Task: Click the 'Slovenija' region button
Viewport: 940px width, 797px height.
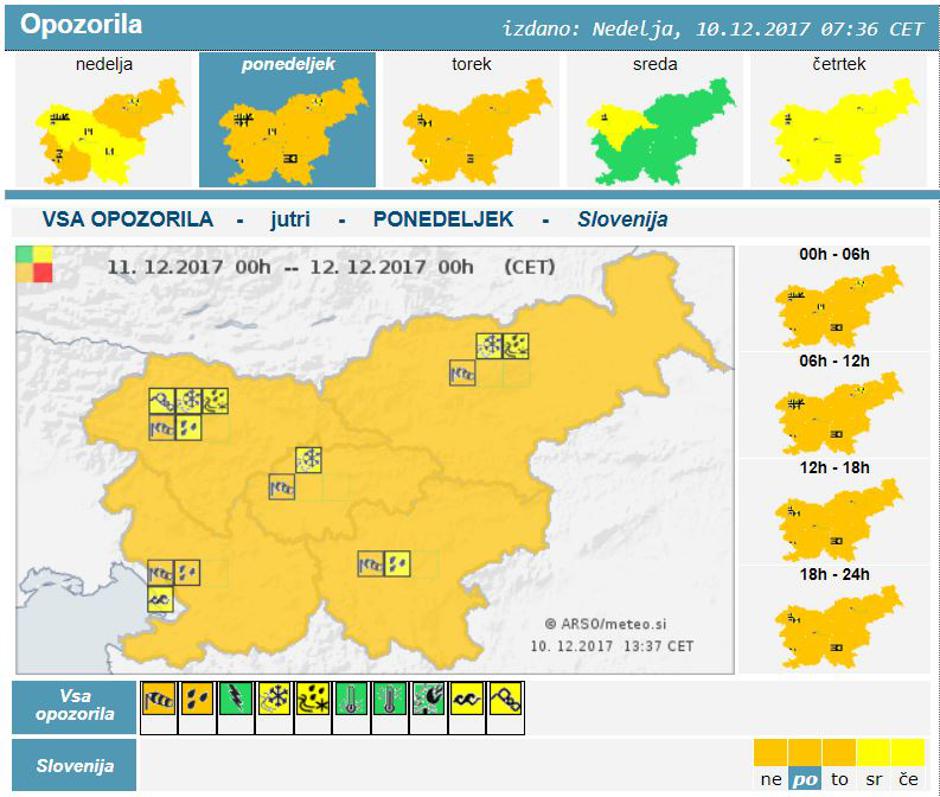Action: pyautogui.click(x=74, y=766)
